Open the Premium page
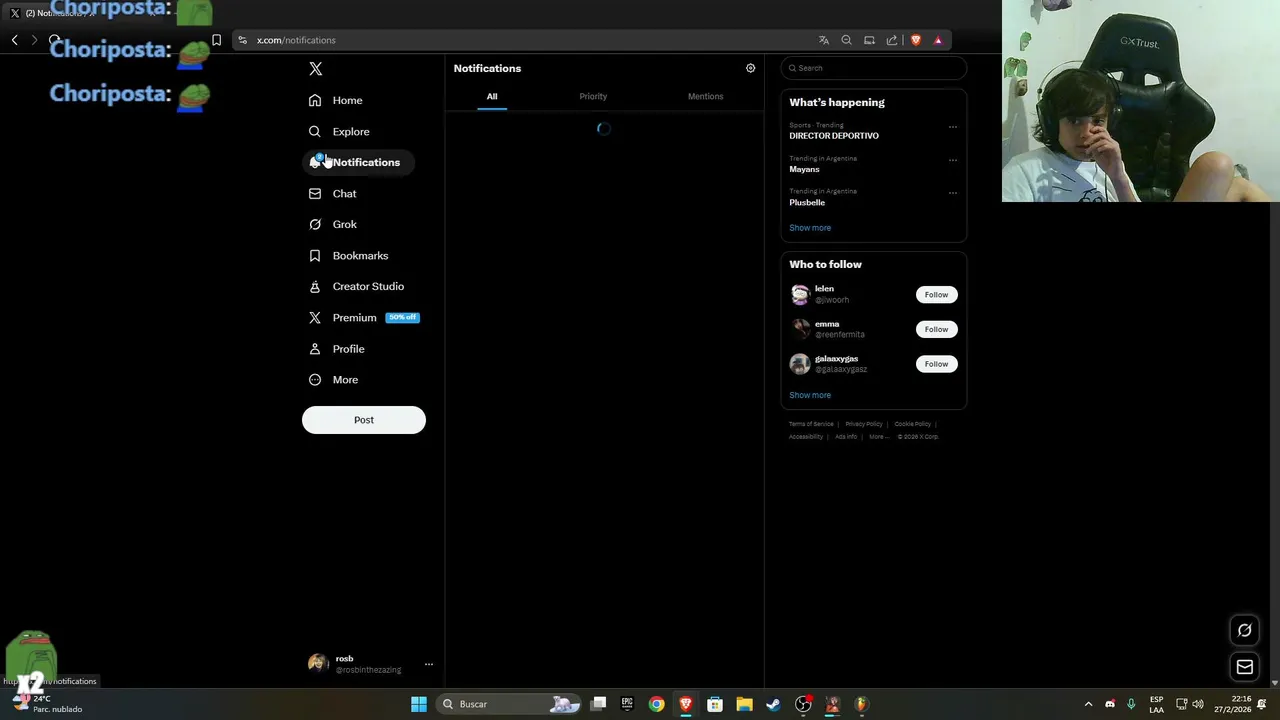The image size is (1280, 720). click(364, 317)
